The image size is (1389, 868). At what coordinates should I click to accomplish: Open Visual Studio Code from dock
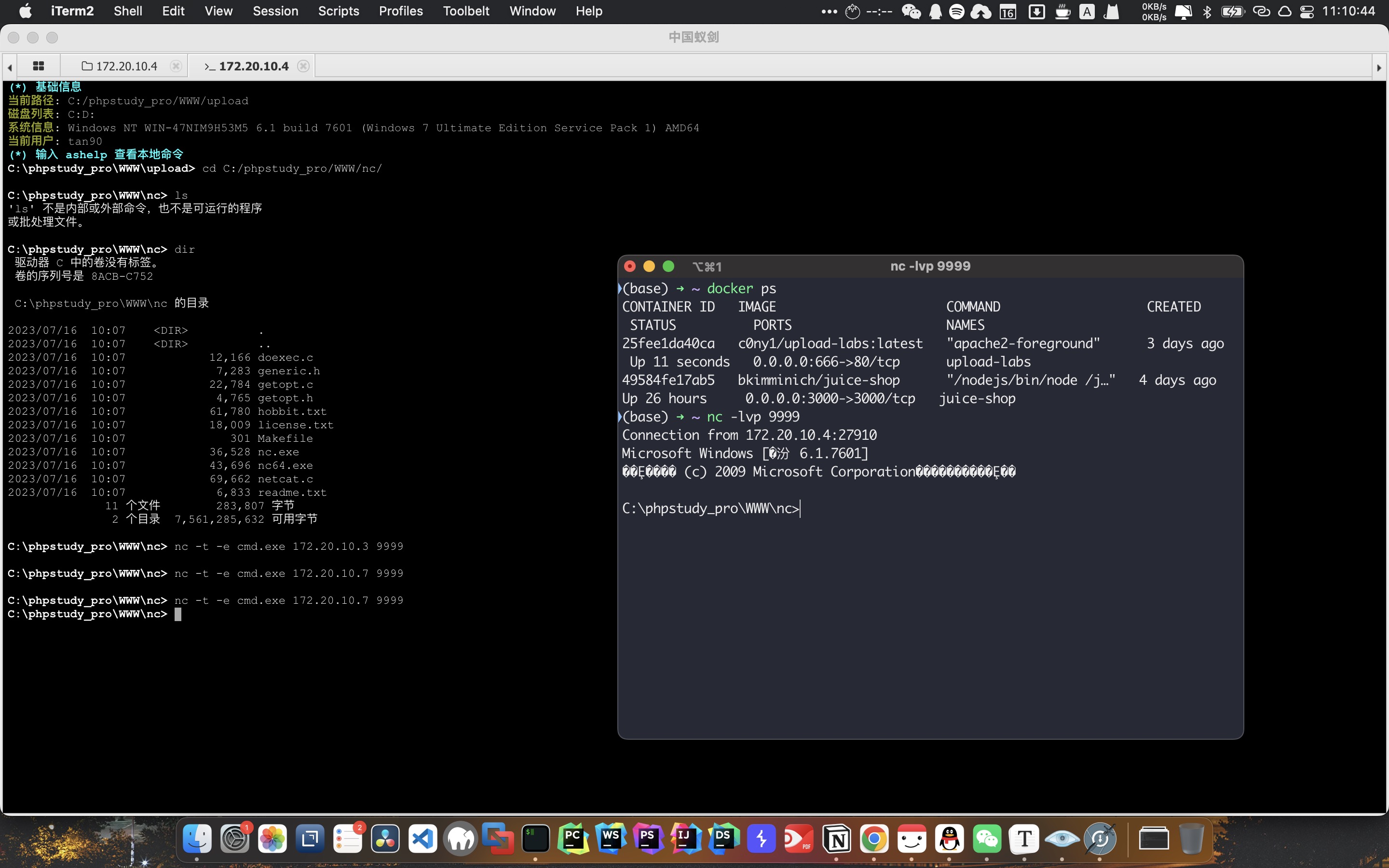tap(423, 839)
